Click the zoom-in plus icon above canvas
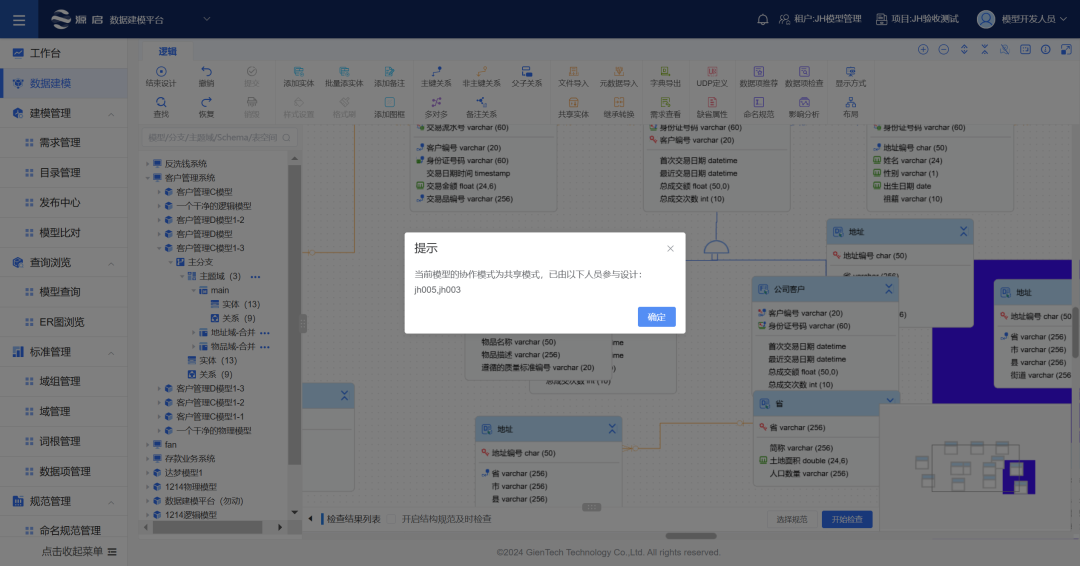The height and width of the screenshot is (566, 1080). coord(923,50)
